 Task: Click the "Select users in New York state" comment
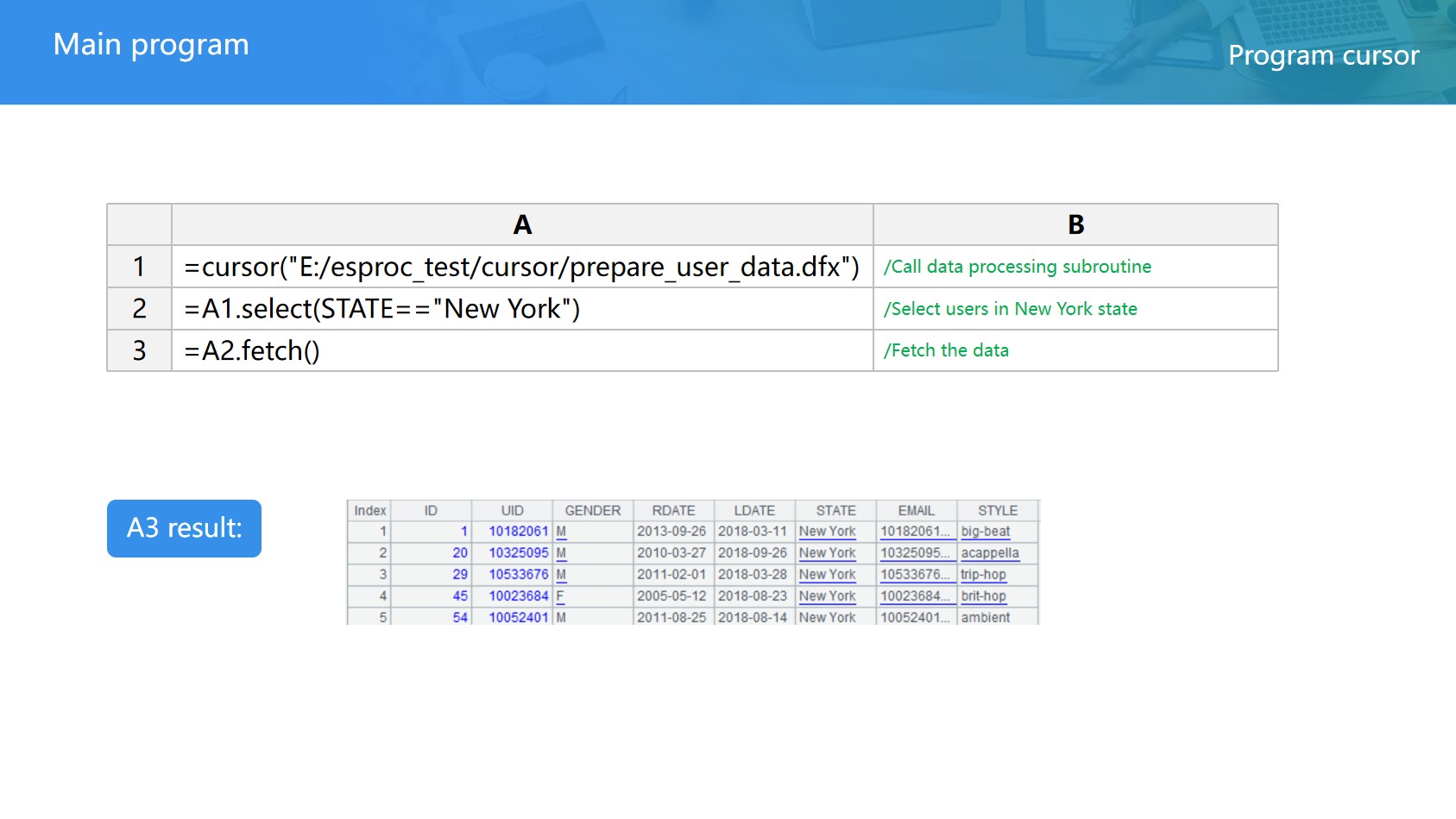1010,309
